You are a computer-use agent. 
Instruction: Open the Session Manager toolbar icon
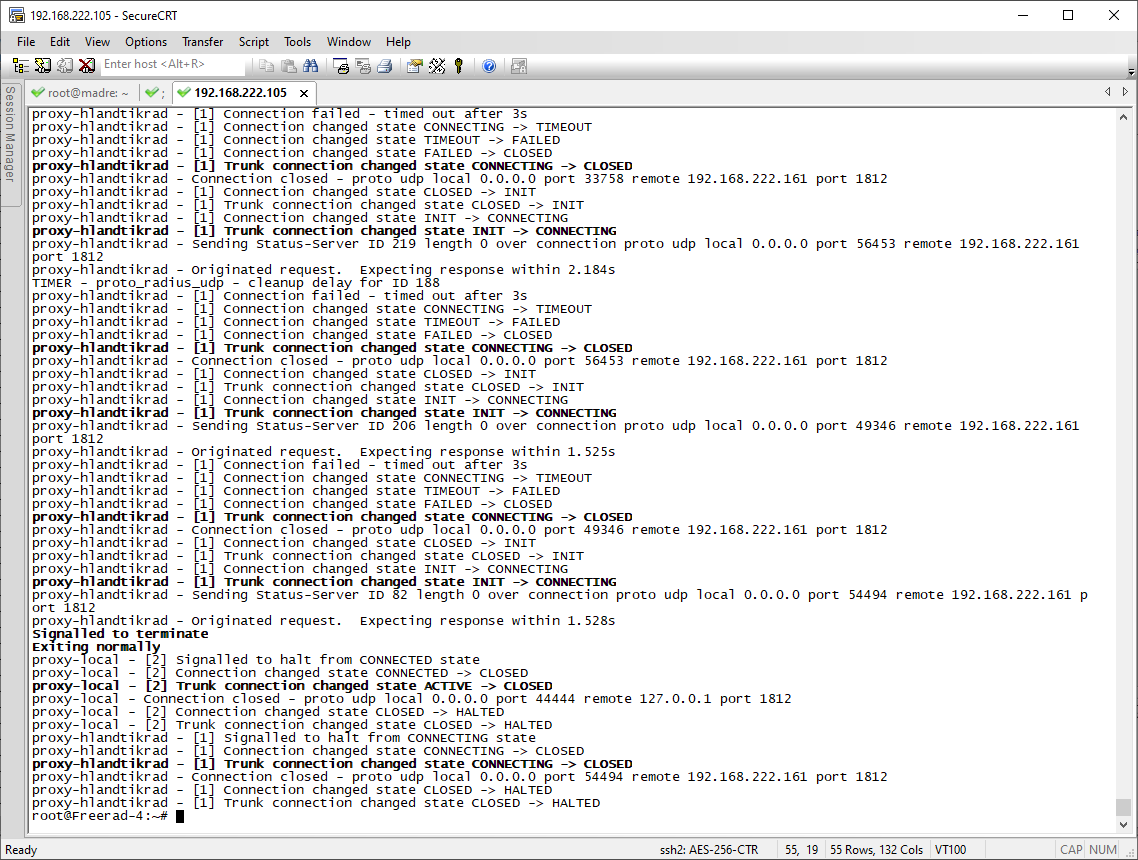pos(20,66)
